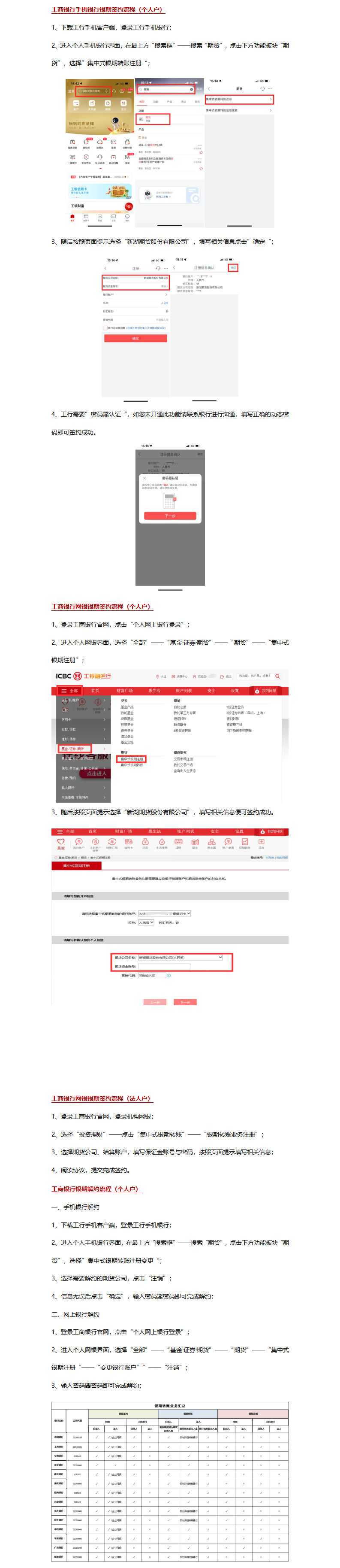Screen dimensions: 340x1568
Task: Click the 贵金属 shortcut icon
Action: pyautogui.click(x=212, y=843)
